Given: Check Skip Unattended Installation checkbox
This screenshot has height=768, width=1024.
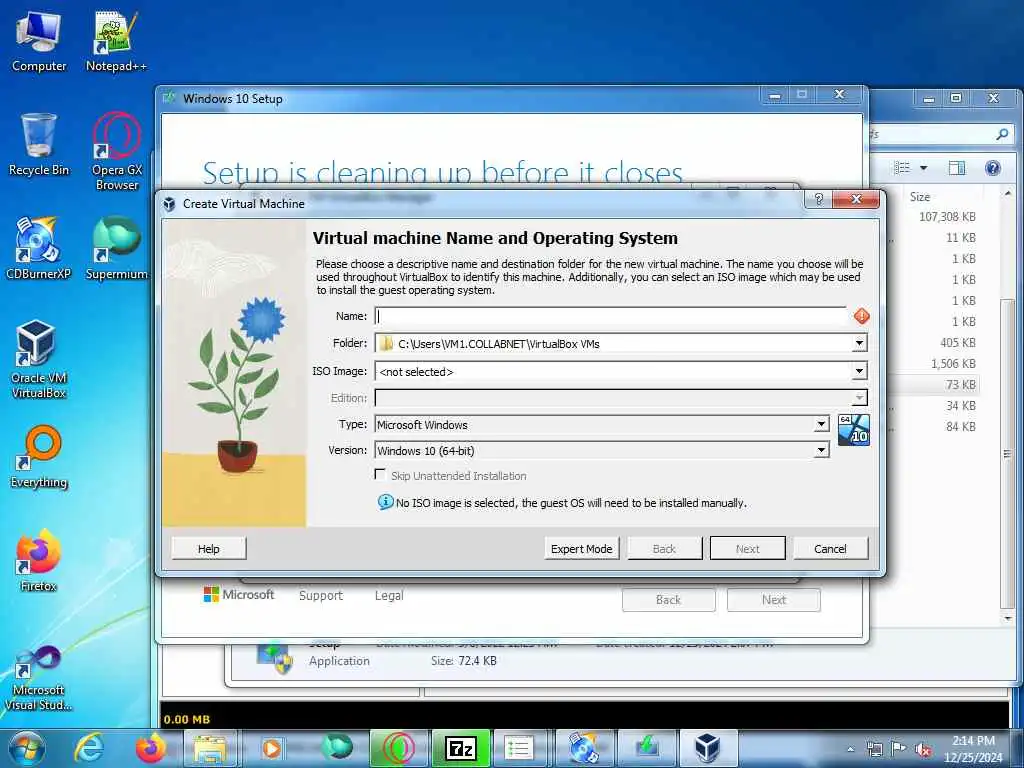Looking at the screenshot, I should click(380, 475).
